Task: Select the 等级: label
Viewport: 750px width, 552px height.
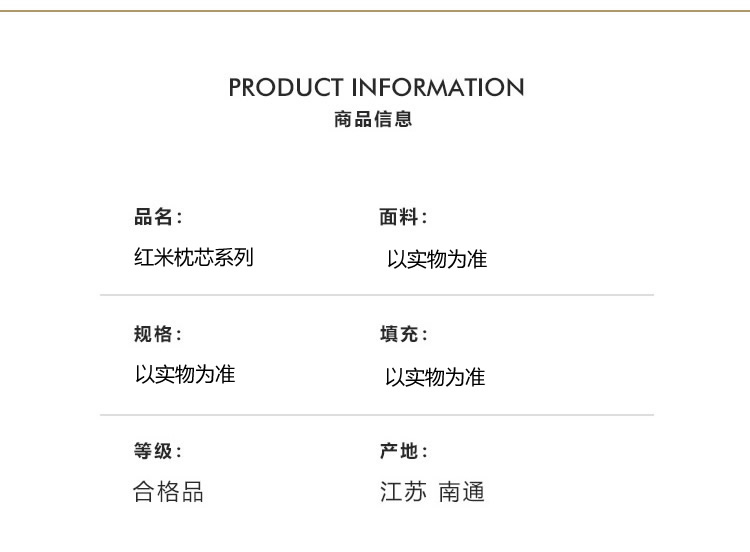Action: pos(158,451)
